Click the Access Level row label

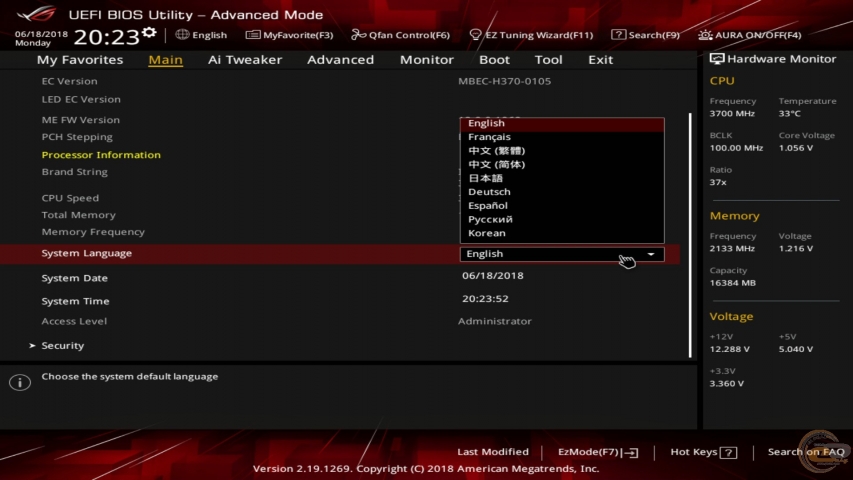[74, 321]
